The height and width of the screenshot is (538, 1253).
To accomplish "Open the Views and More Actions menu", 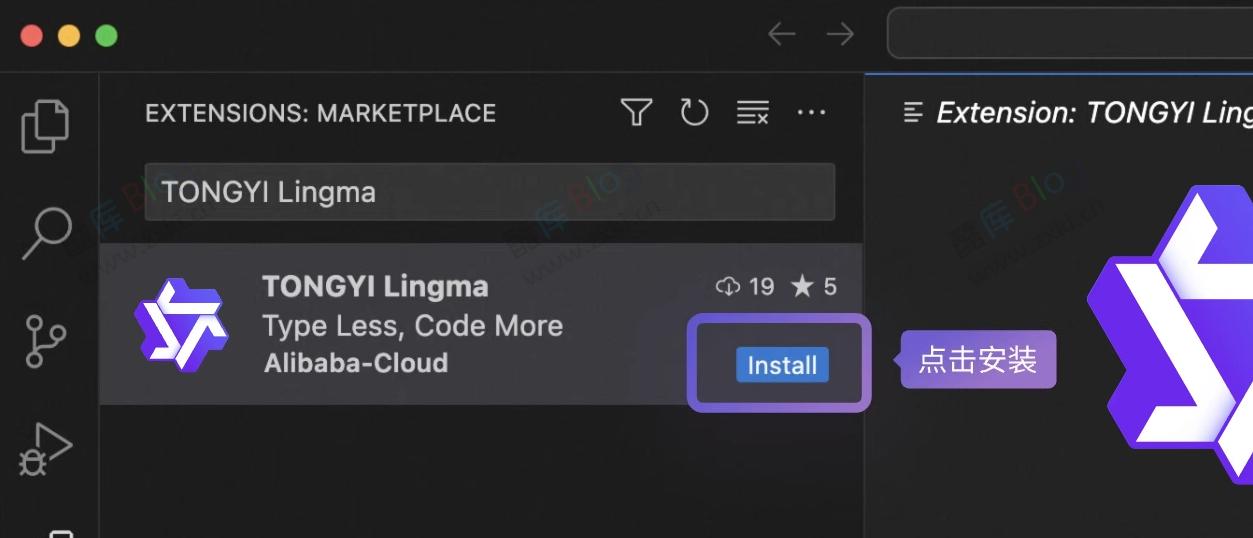I will tap(811, 112).
